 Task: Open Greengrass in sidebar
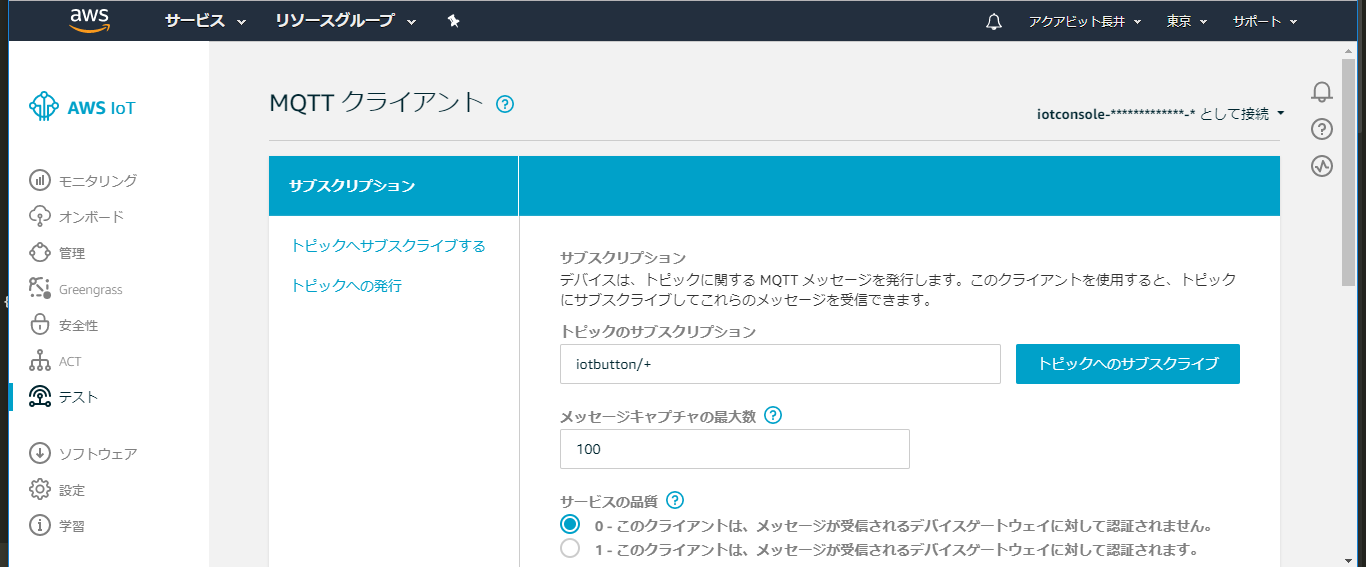coord(90,289)
